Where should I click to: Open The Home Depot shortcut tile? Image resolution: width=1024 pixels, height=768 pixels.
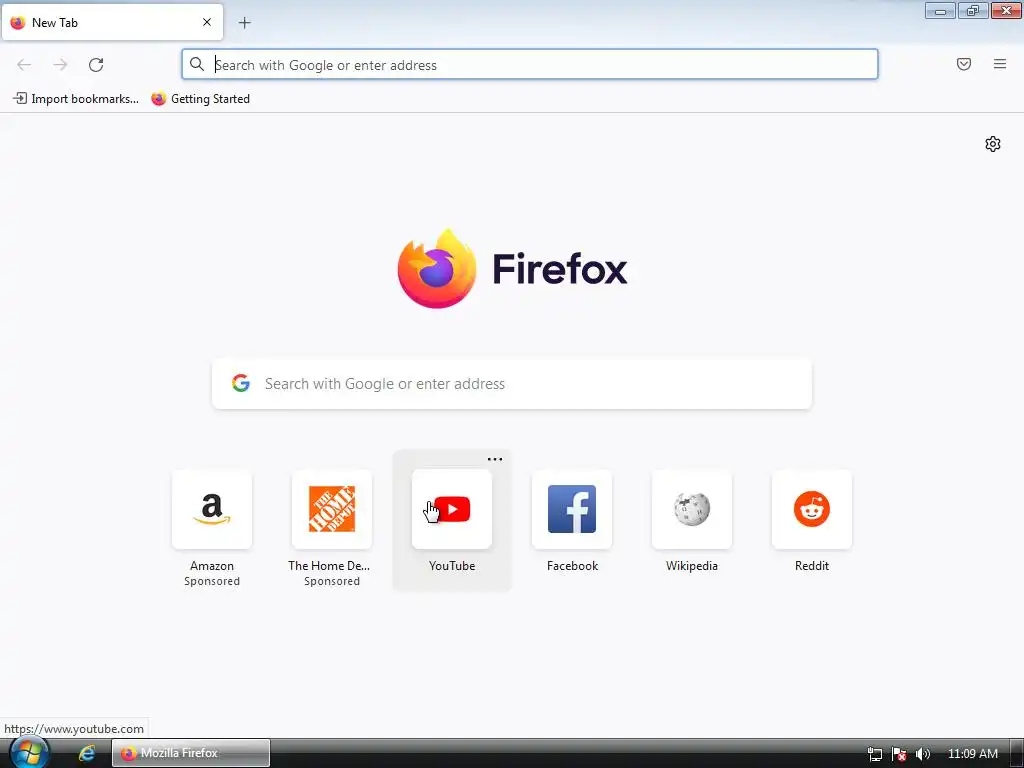(332, 509)
